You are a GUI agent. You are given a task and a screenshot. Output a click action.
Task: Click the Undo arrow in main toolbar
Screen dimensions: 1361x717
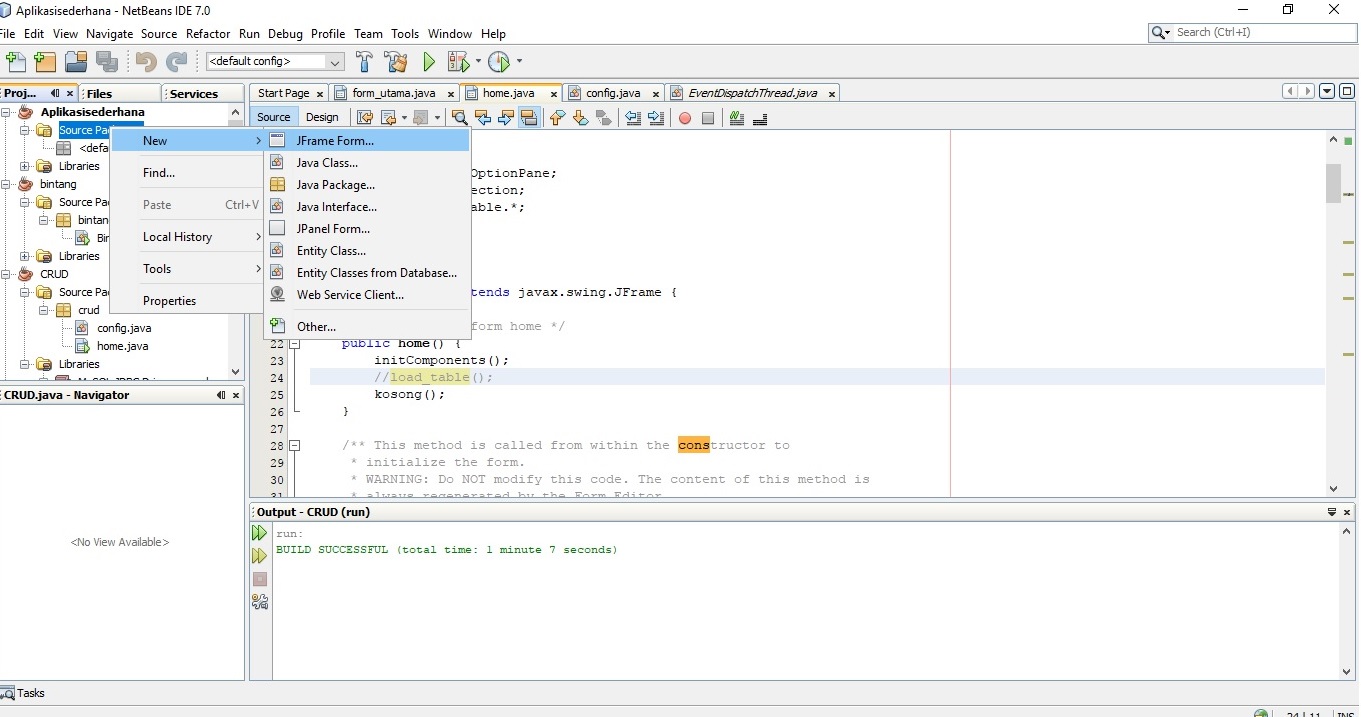pos(146,62)
